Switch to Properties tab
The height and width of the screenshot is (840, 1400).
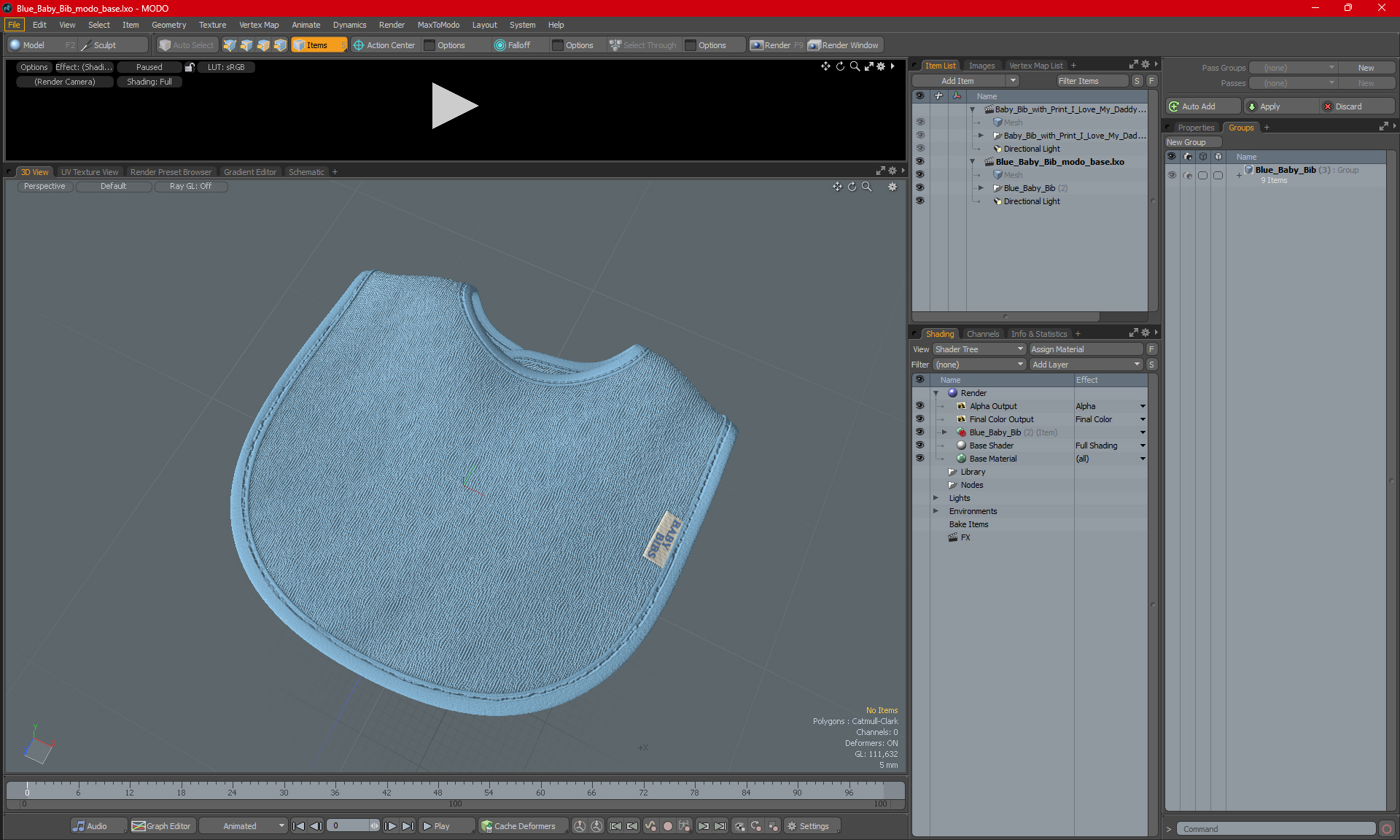coord(1196,128)
